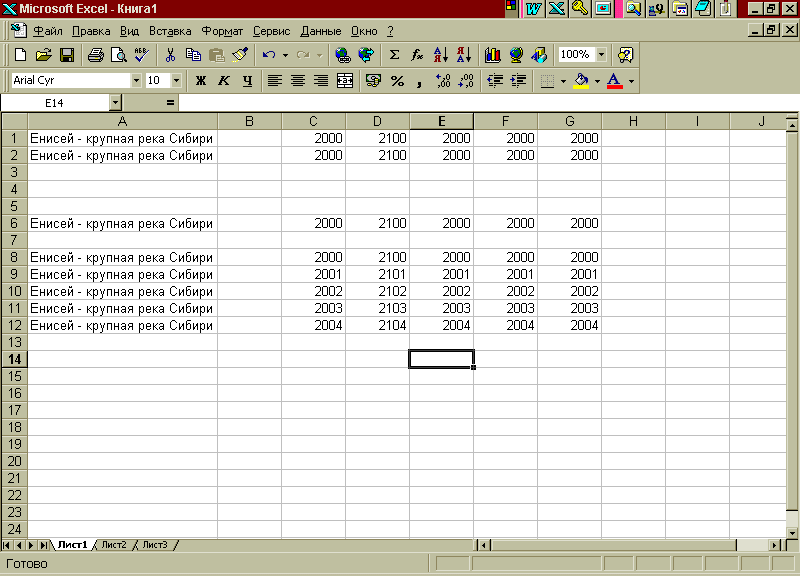Open the Сервис menu

pyautogui.click(x=271, y=31)
